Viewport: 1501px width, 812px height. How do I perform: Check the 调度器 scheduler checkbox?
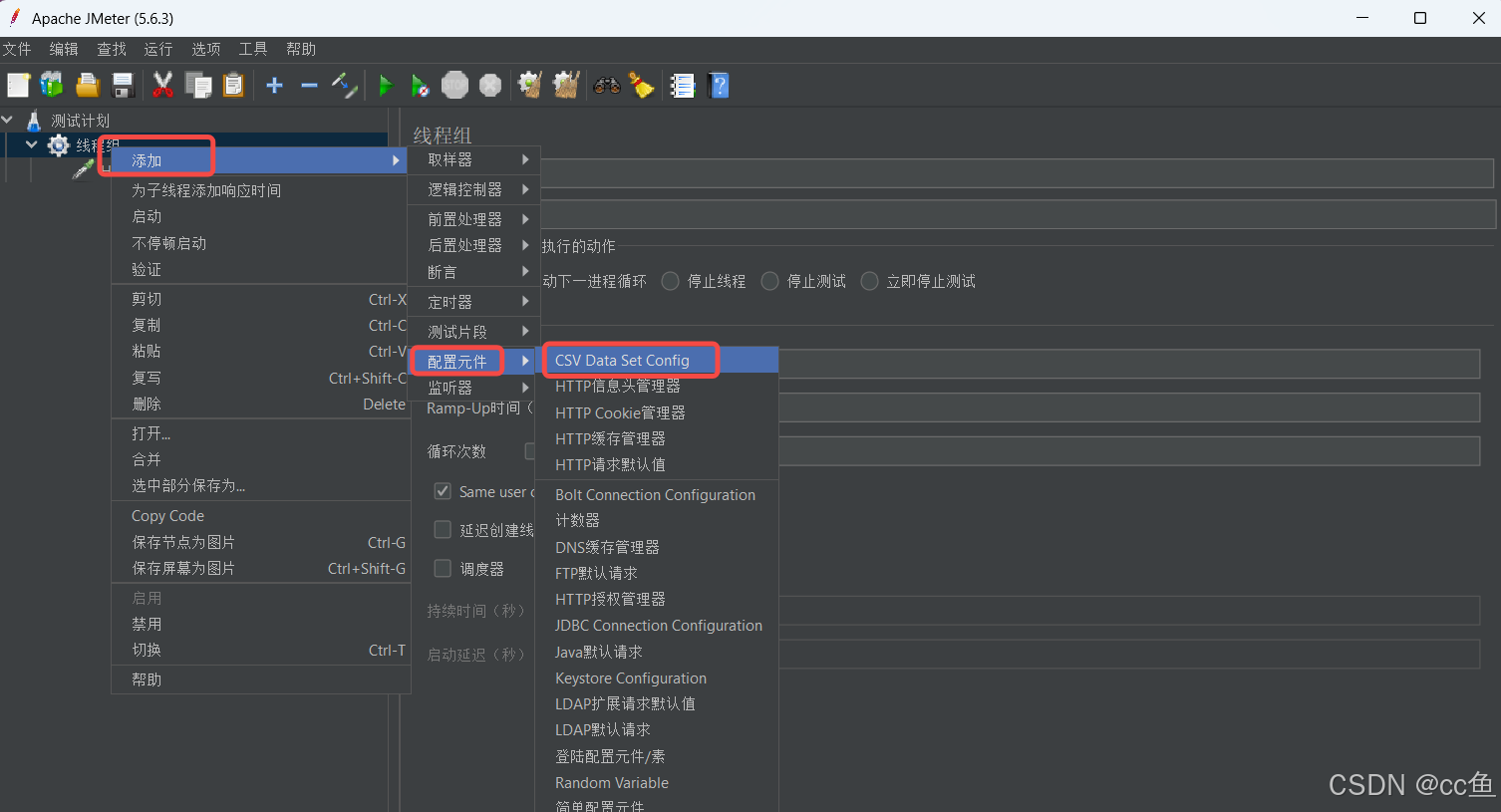pos(443,568)
